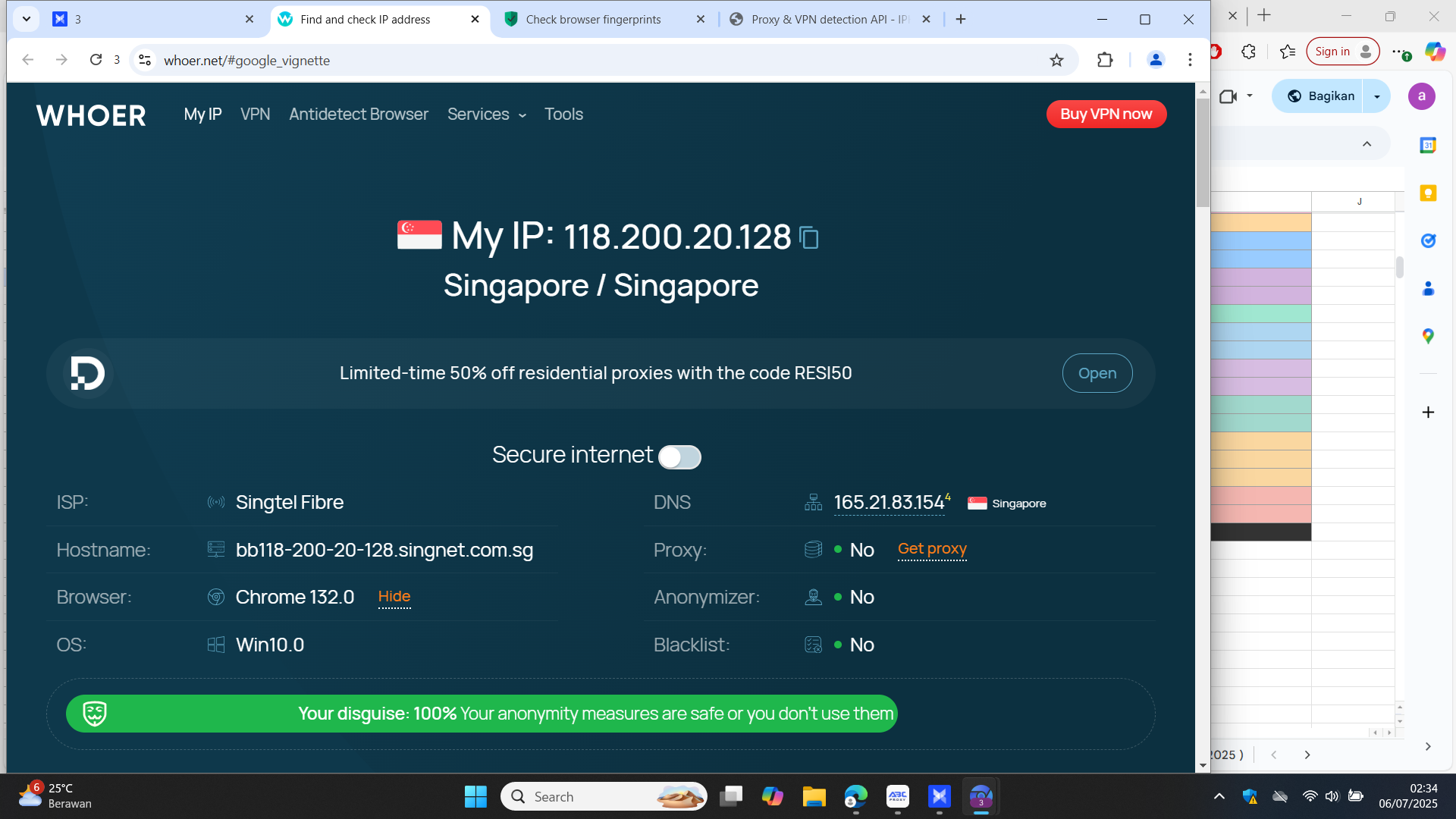Copy the IP address using copy icon
This screenshot has height=819, width=1456.
809,237
